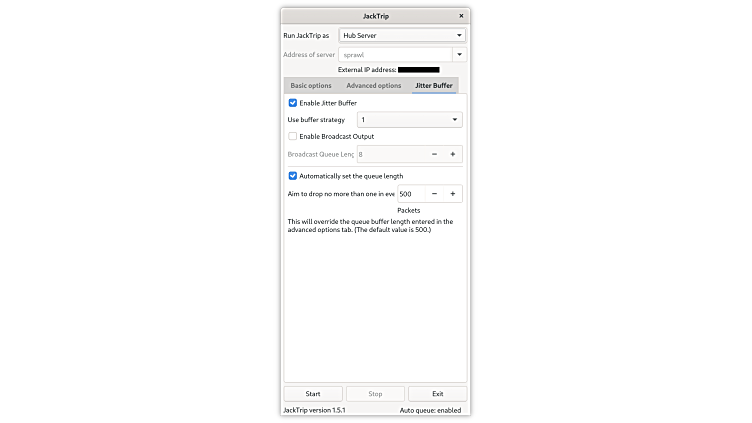The image size is (752, 423).
Task: Increase the packet drop threshold with plus
Action: pyautogui.click(x=452, y=194)
